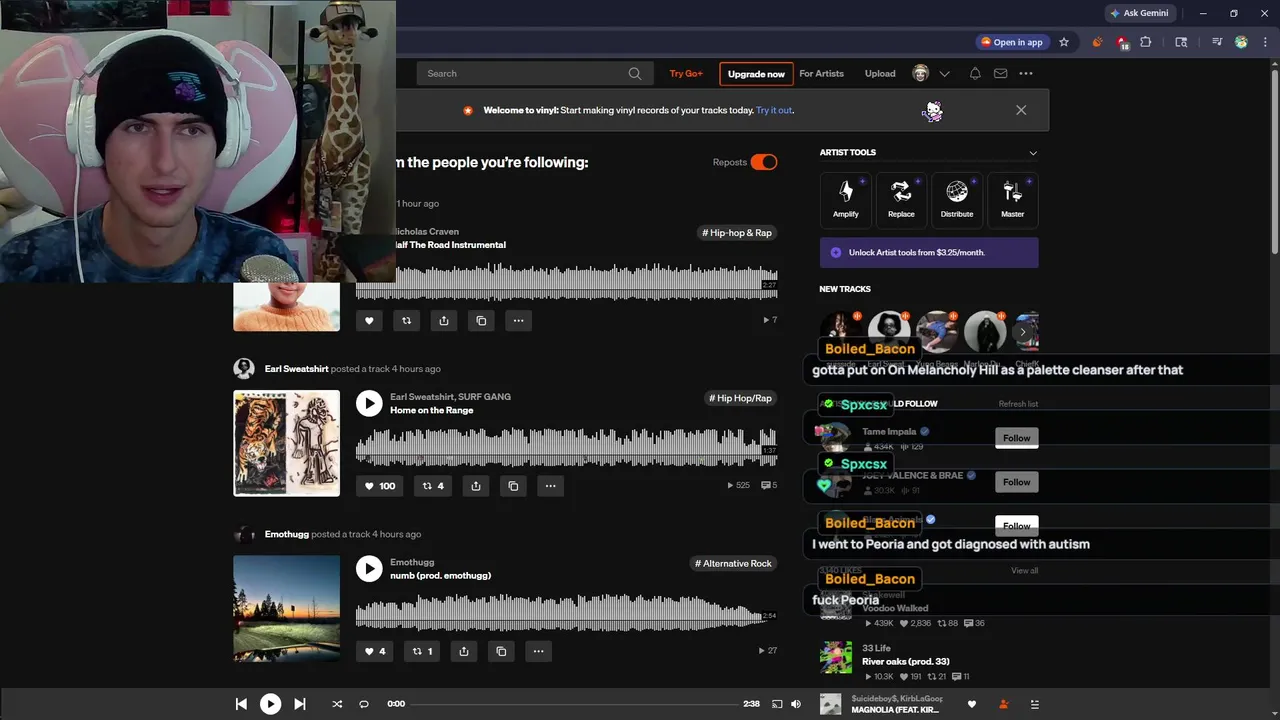Open the Amplify artist tool
The height and width of the screenshot is (720, 1280).
[846, 198]
